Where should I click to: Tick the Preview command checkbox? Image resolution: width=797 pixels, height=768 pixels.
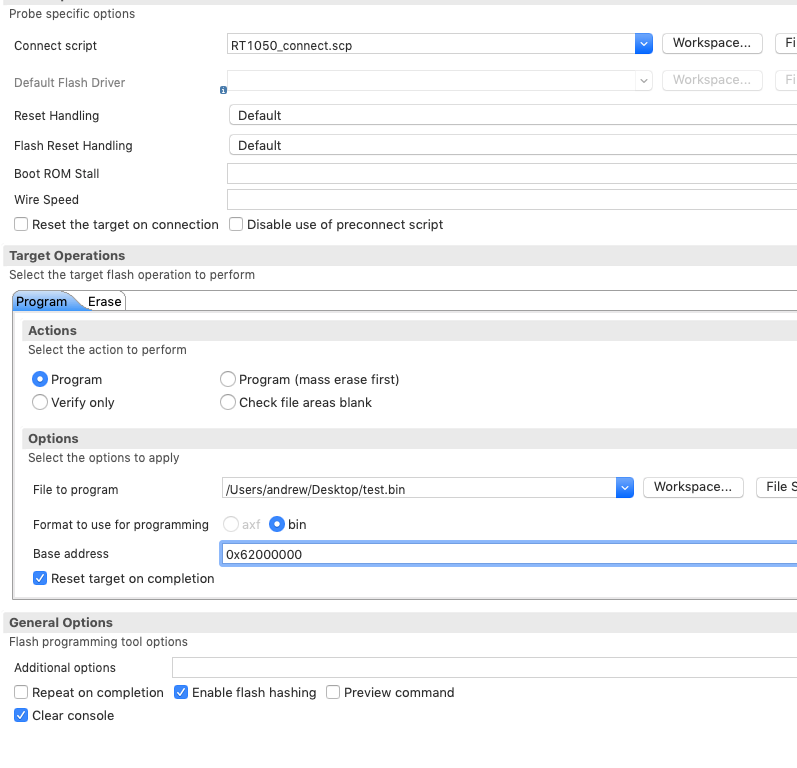click(x=333, y=692)
